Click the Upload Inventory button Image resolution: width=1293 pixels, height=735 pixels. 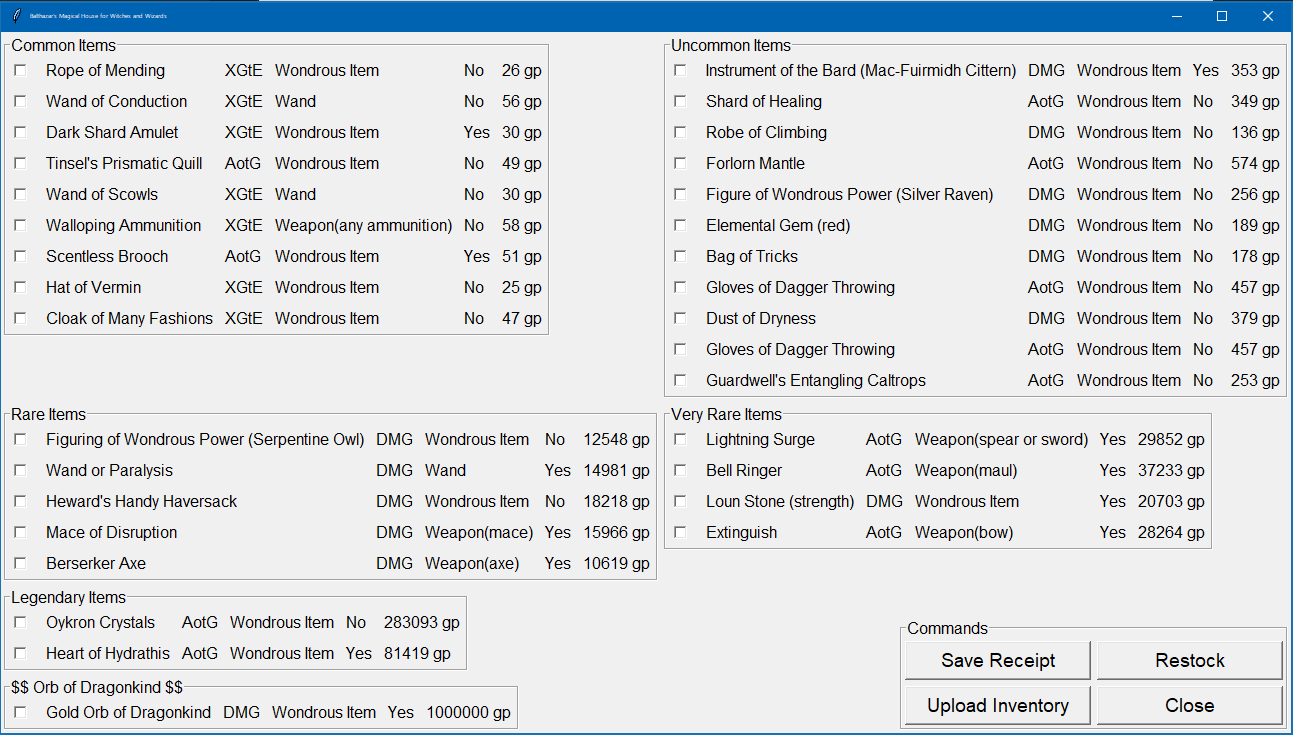[x=998, y=706]
